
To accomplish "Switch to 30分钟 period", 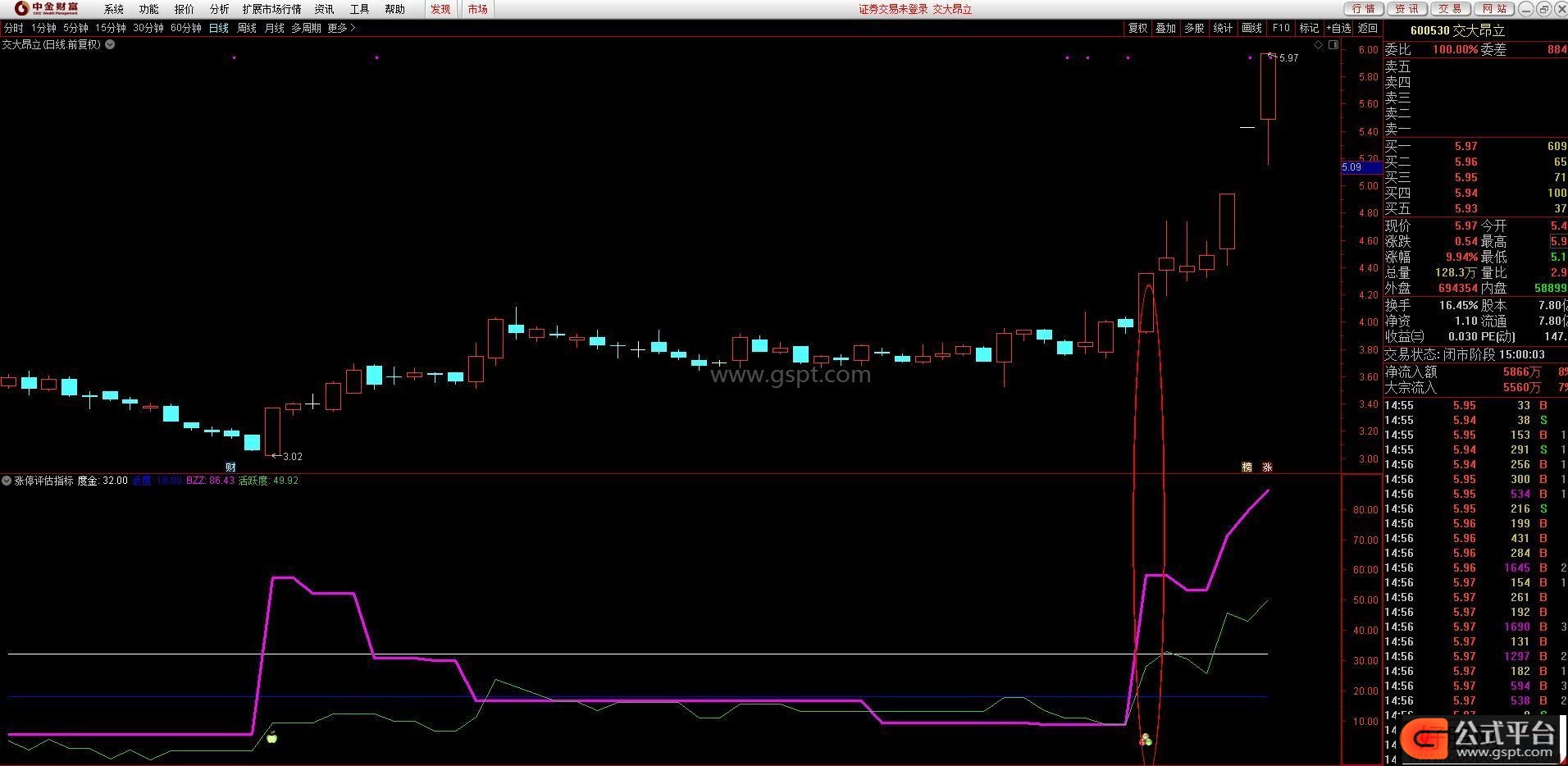I will [148, 28].
